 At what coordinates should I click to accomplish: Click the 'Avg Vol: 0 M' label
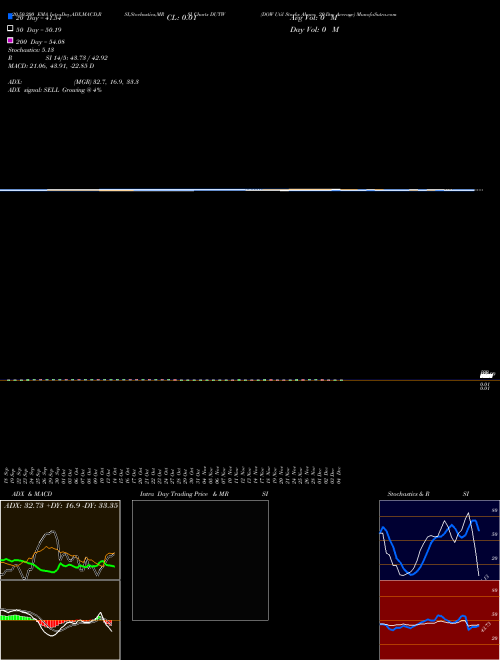coord(314,18)
